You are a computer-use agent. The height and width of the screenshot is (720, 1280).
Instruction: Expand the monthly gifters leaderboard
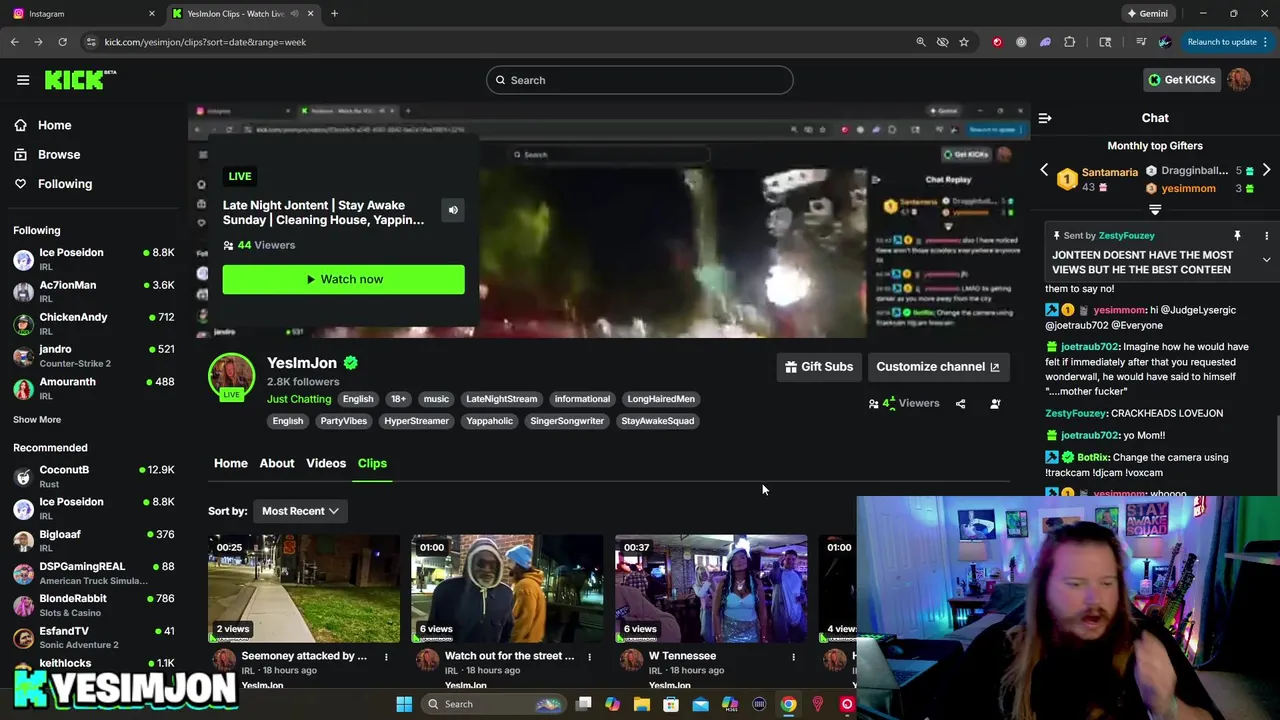[1155, 210]
